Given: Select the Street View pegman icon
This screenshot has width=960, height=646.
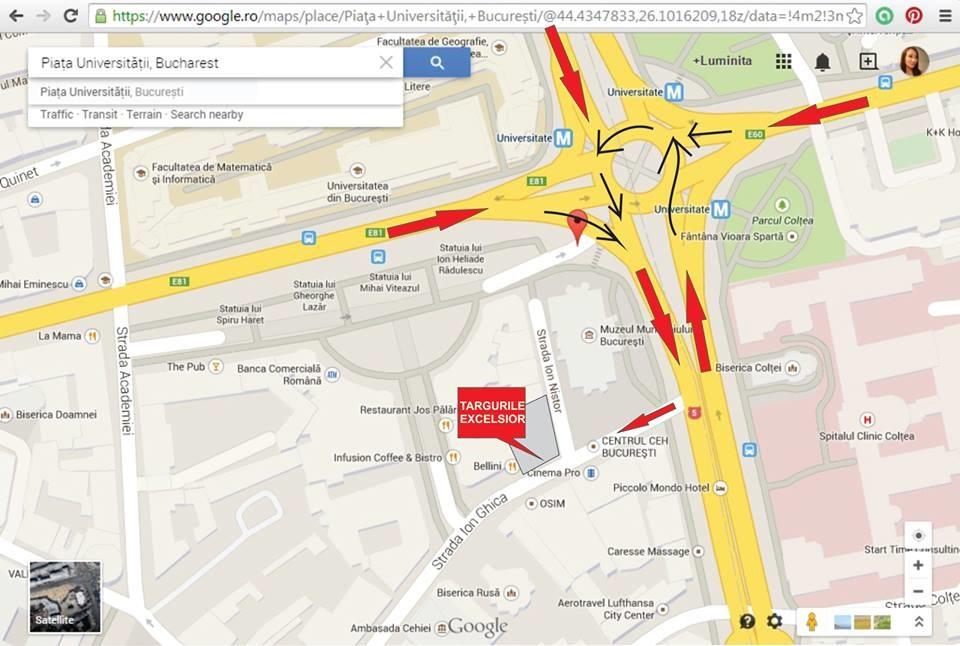Looking at the screenshot, I should pyautogui.click(x=812, y=622).
